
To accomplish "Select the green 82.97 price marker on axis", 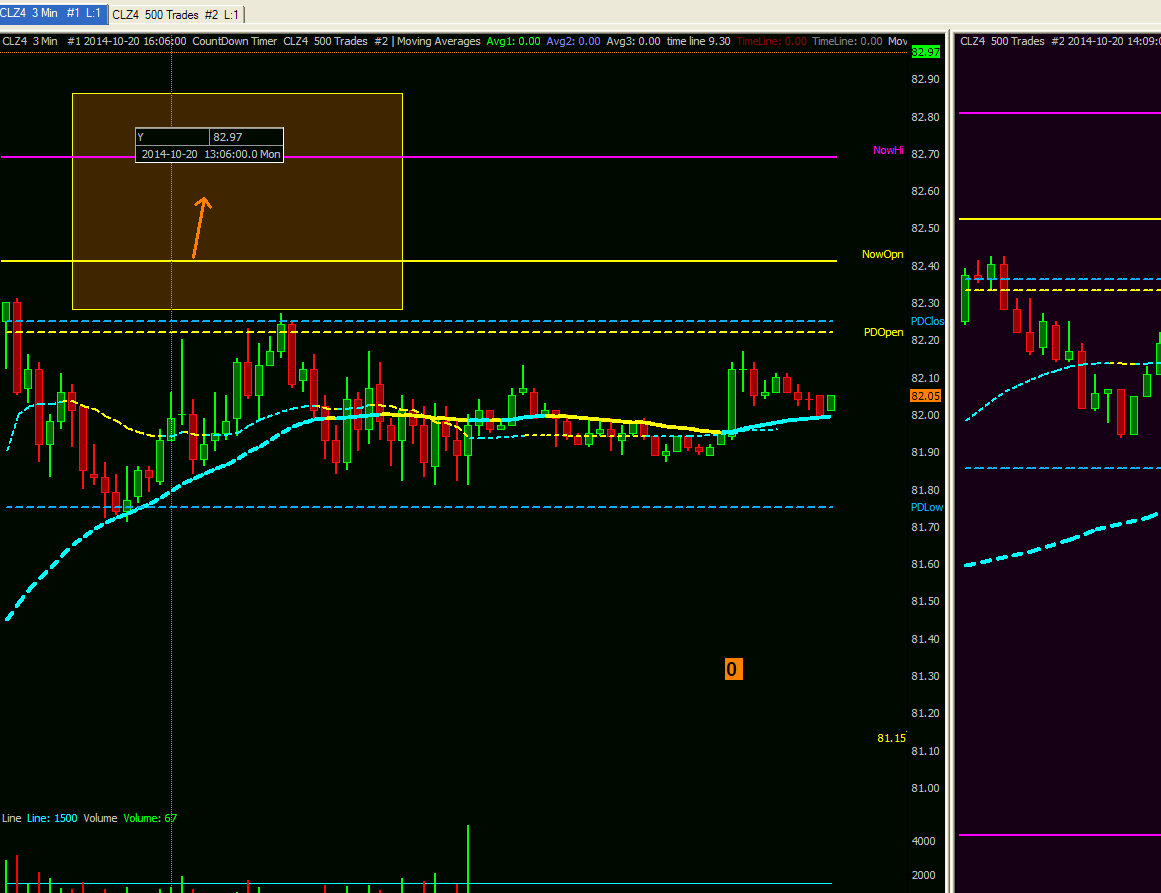I will click(926, 52).
